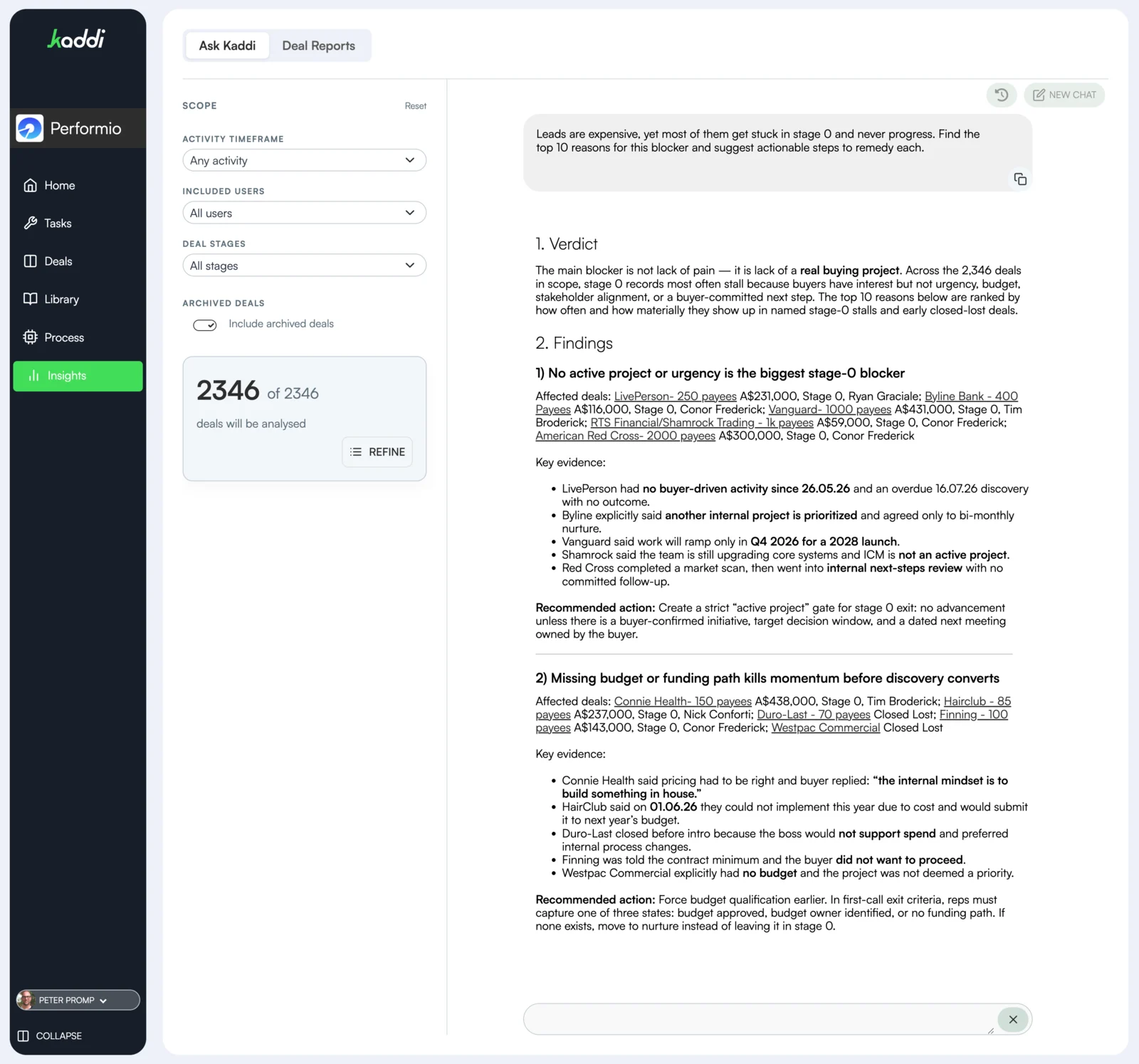
Task: Copy the prompt message with copy icon
Action: tap(1020, 179)
